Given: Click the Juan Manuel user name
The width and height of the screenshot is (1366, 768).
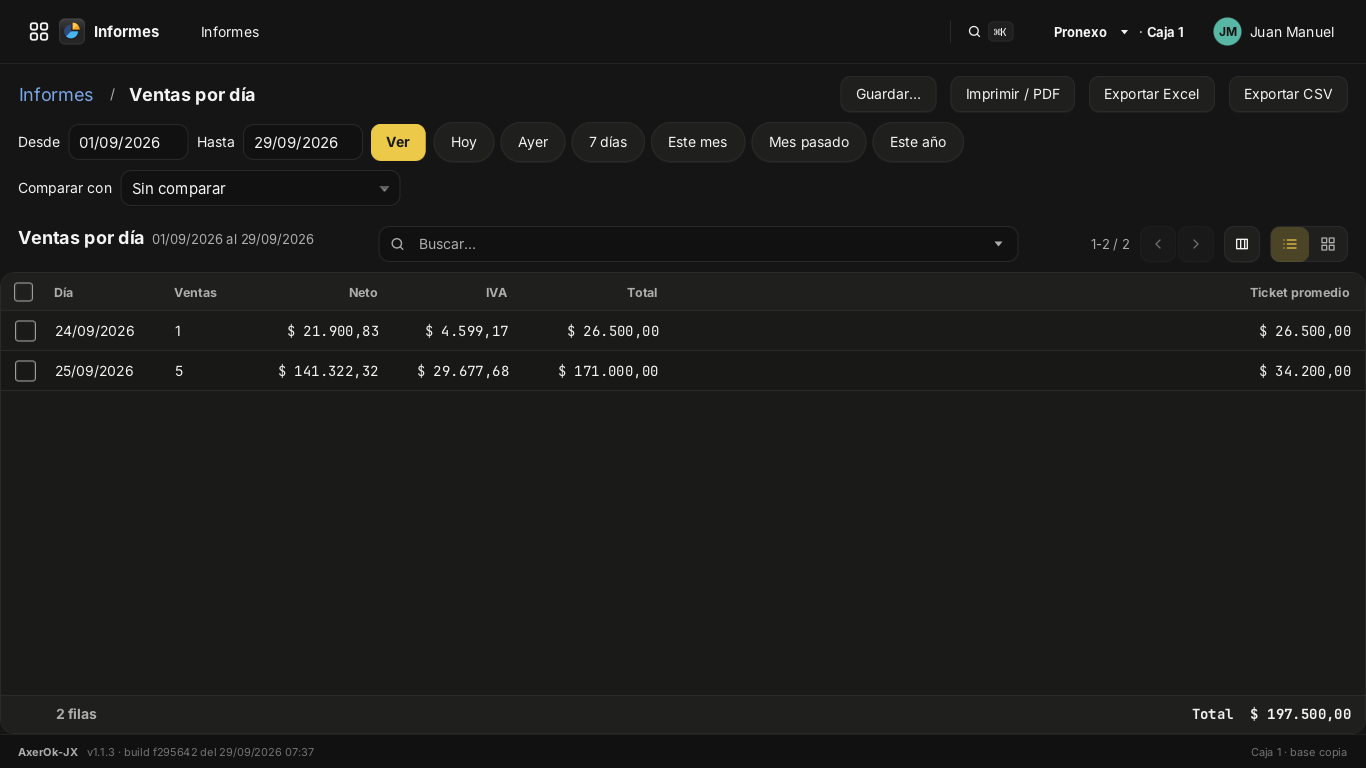Looking at the screenshot, I should tap(1292, 32).
